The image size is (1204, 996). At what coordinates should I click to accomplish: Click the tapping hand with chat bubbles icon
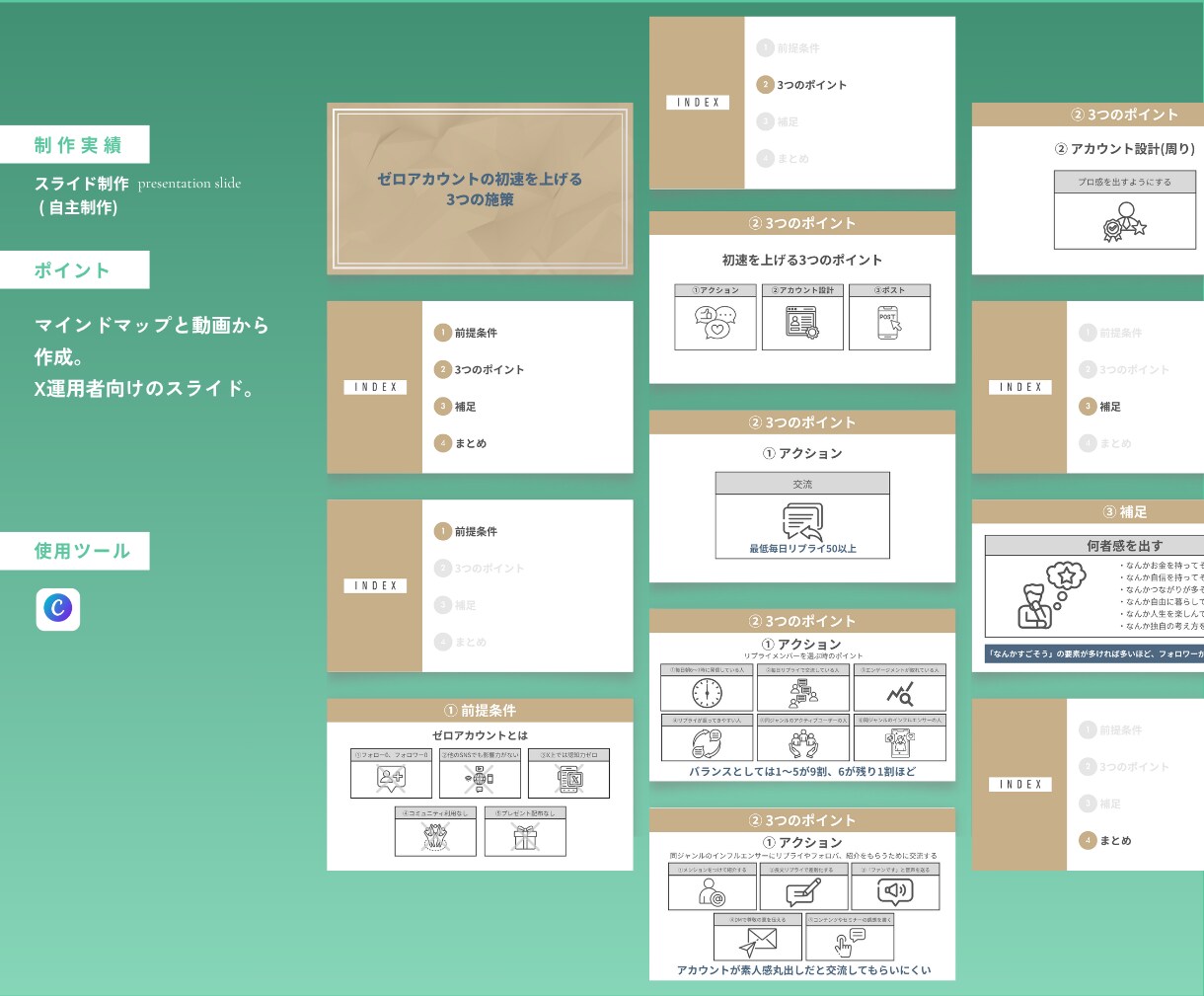coord(849,943)
